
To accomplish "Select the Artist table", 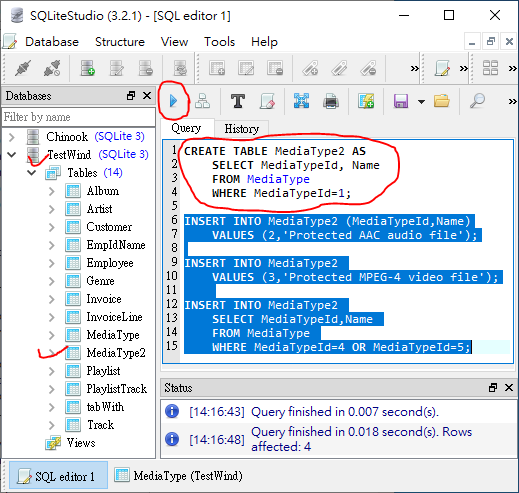I will (99, 209).
